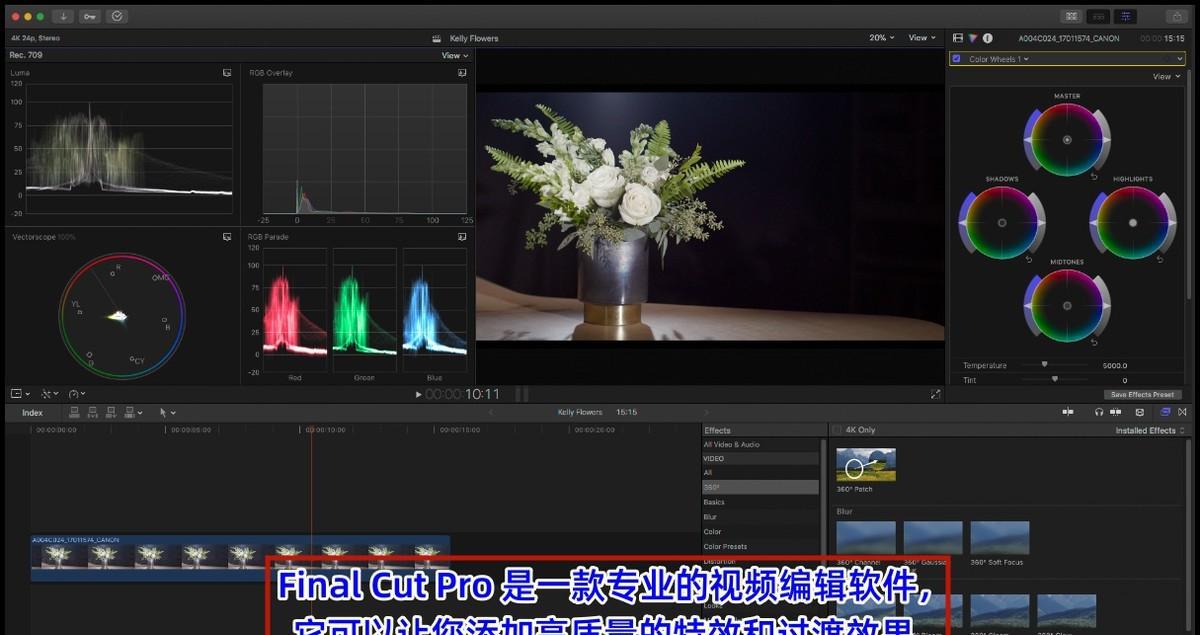
Task: Toggle the timeline panel layout button
Action: point(1098,16)
